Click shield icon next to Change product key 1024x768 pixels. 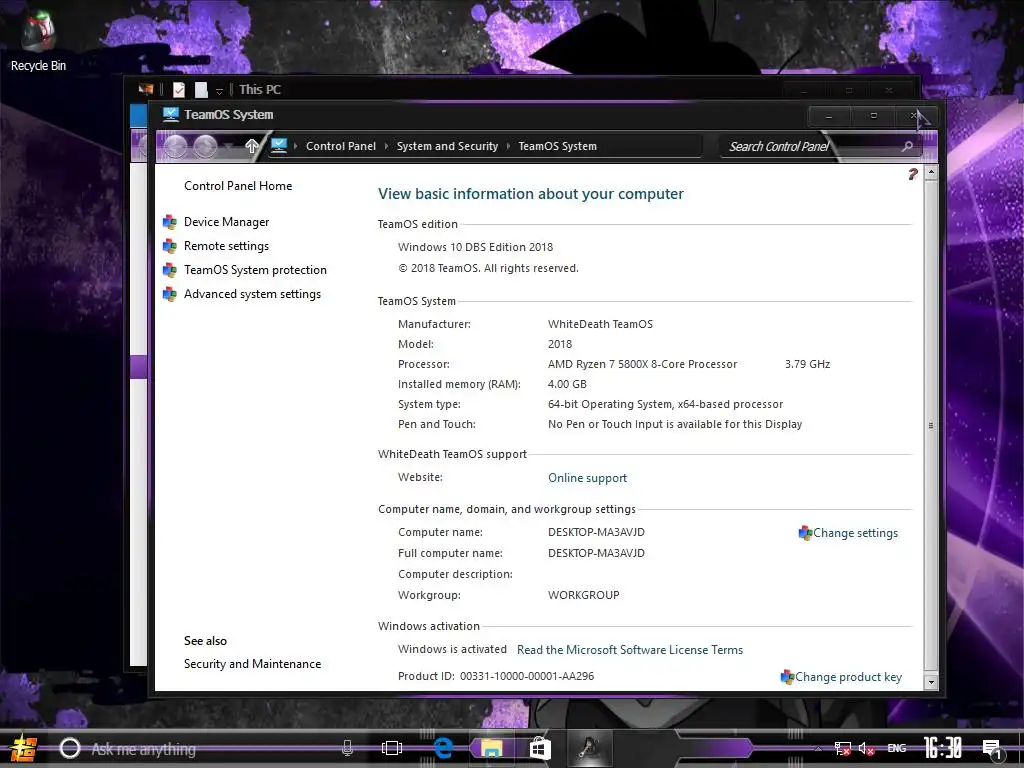point(787,677)
